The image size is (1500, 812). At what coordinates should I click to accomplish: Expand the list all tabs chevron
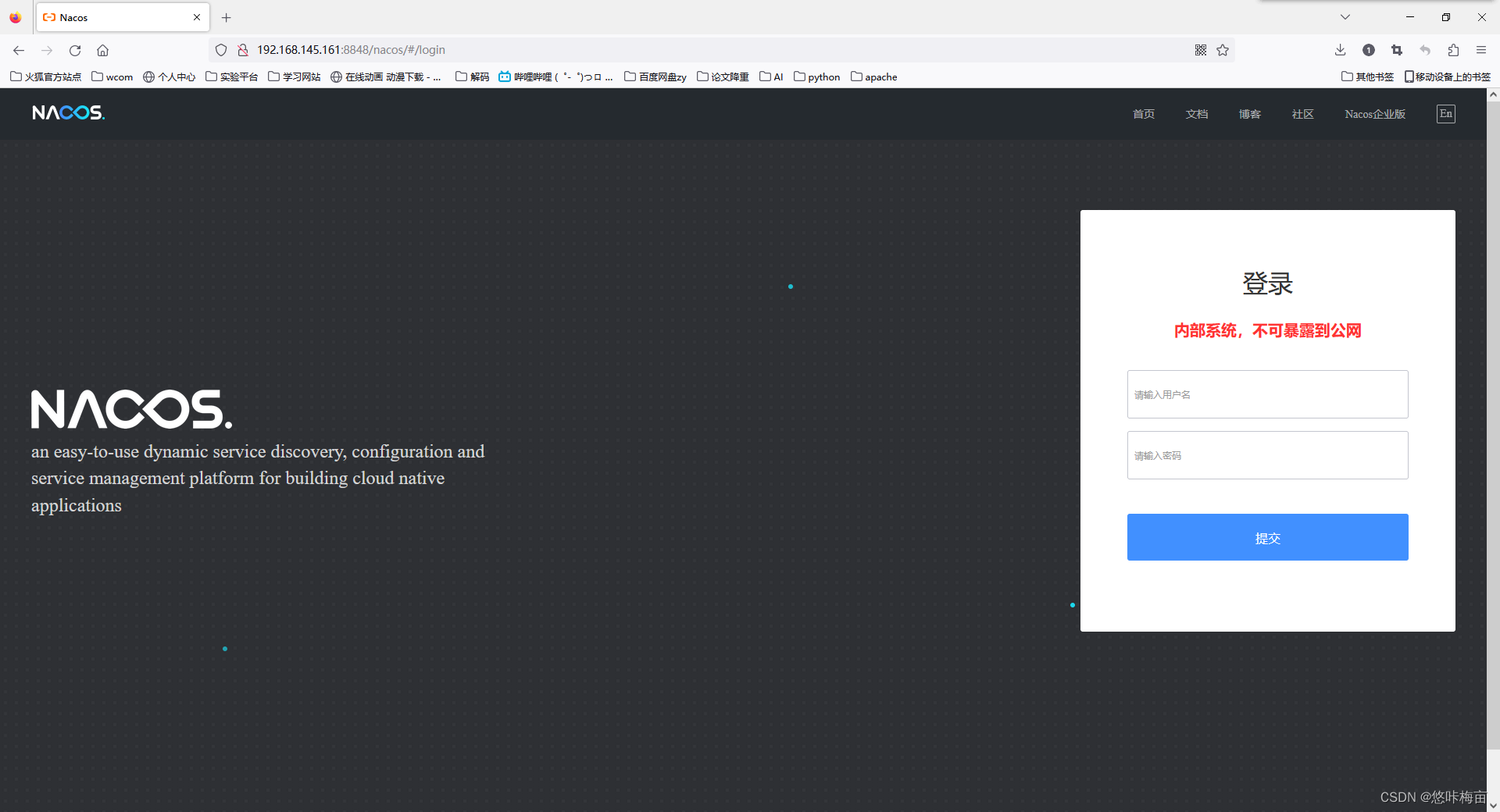[1345, 17]
